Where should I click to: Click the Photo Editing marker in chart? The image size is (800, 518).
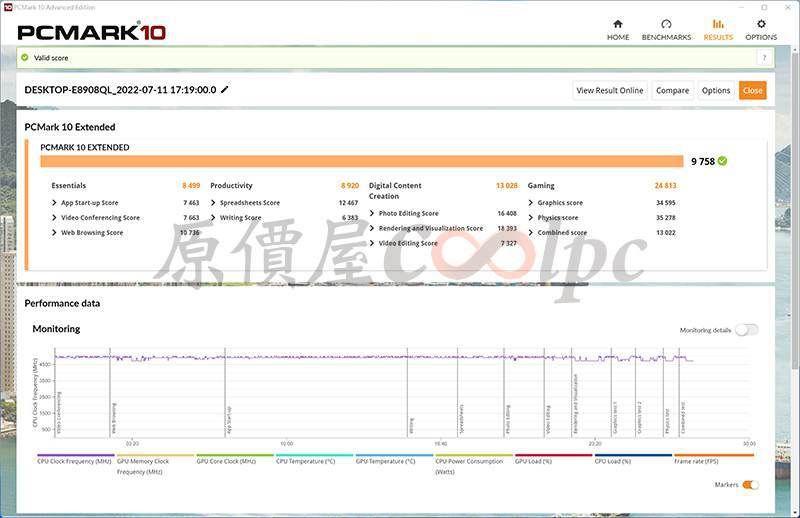pos(508,420)
